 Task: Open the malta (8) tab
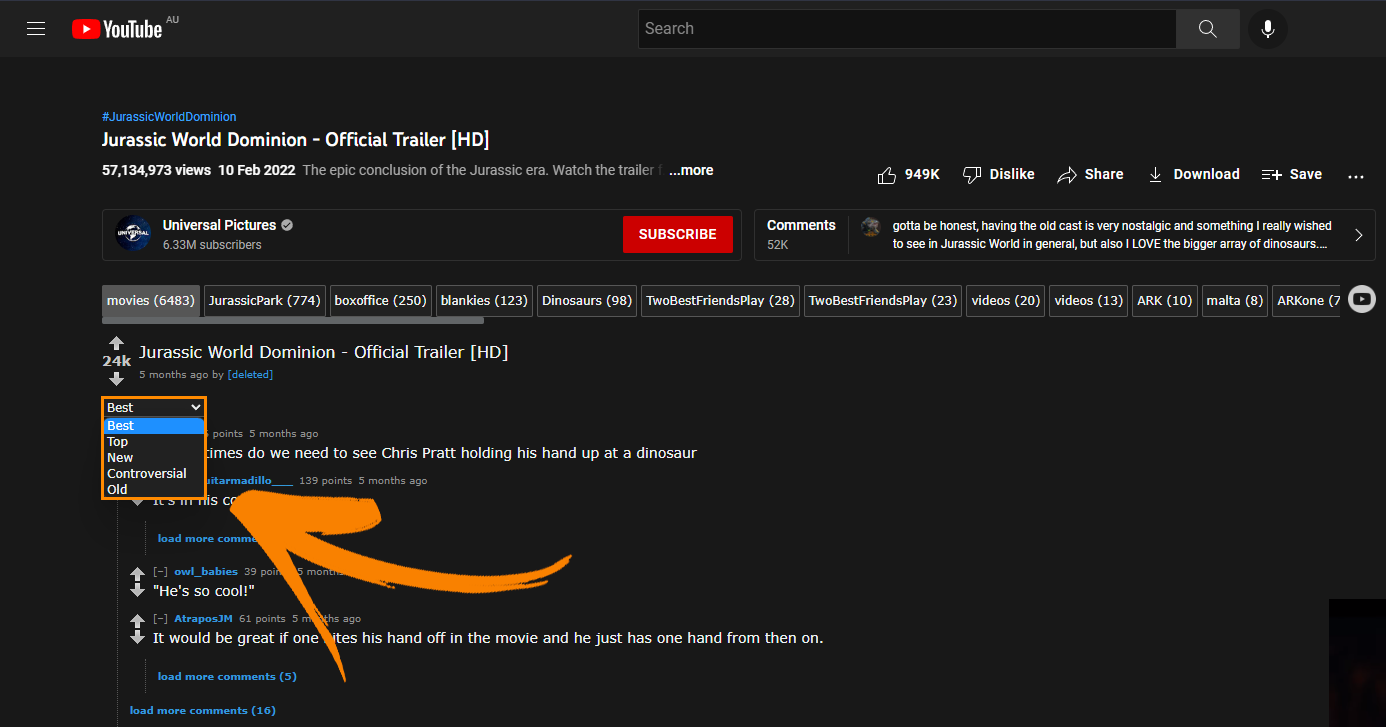pyautogui.click(x=1235, y=301)
